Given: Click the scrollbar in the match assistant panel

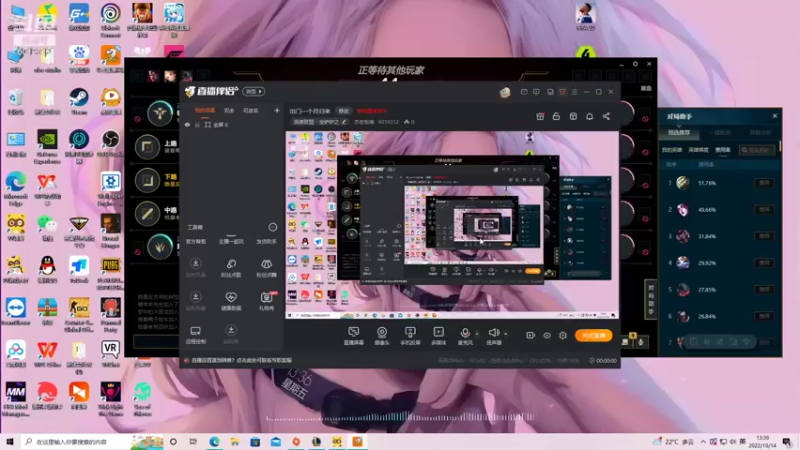Looking at the screenshot, I should (780, 147).
